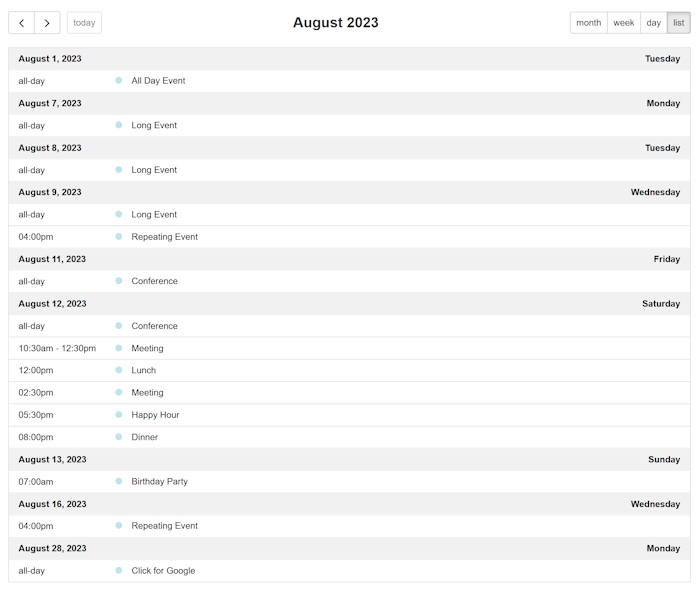Switch to week view
This screenshot has height=595, width=700.
624,23
